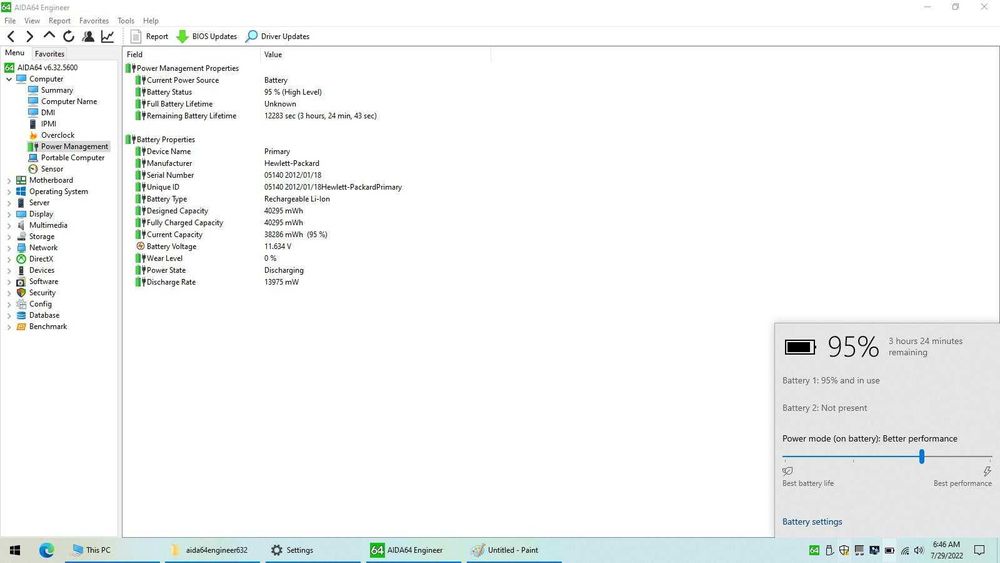
Task: Open the View menu
Action: click(x=32, y=20)
